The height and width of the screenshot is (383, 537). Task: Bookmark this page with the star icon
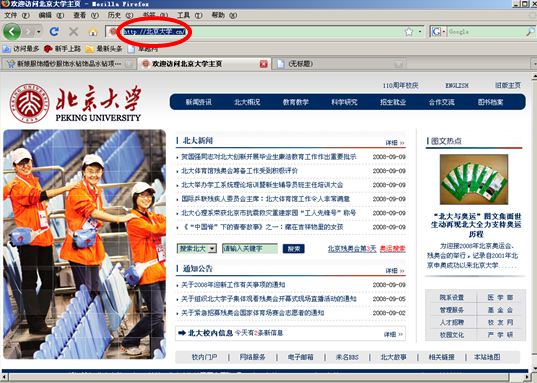[409, 32]
